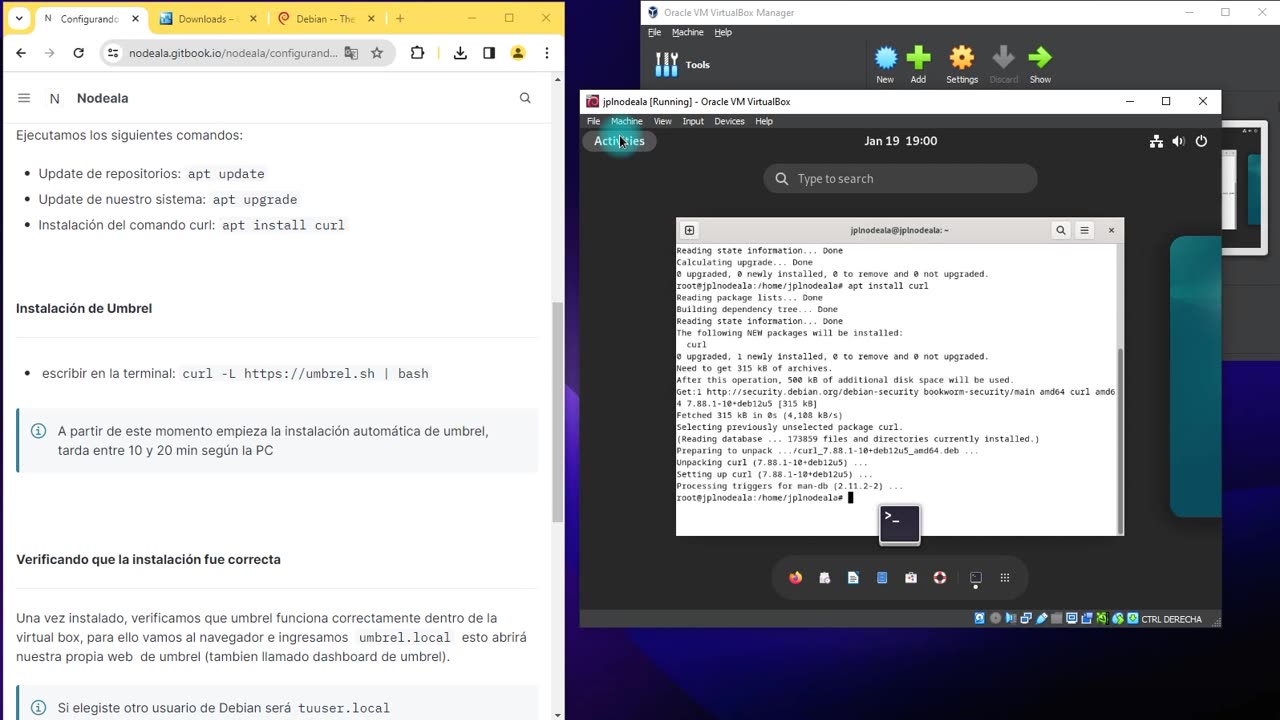
Task: View site information icon in address bar
Action: point(113,53)
